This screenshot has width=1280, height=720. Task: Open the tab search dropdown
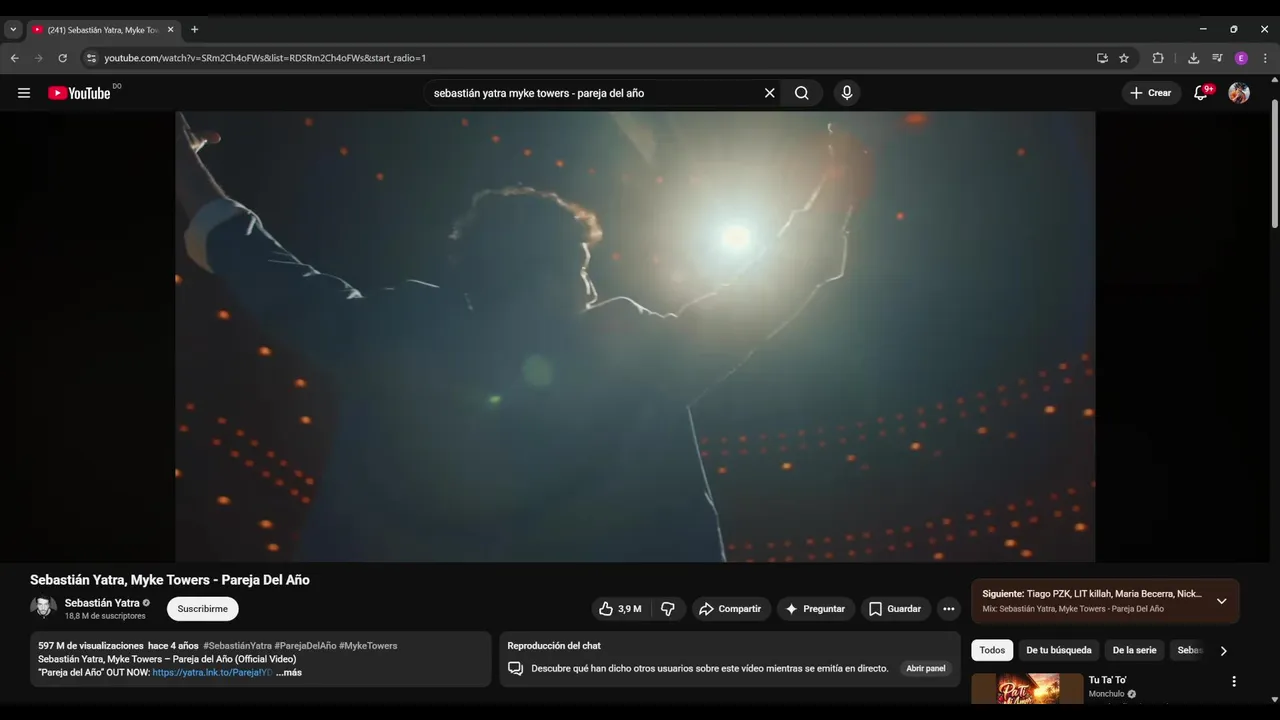point(13,30)
